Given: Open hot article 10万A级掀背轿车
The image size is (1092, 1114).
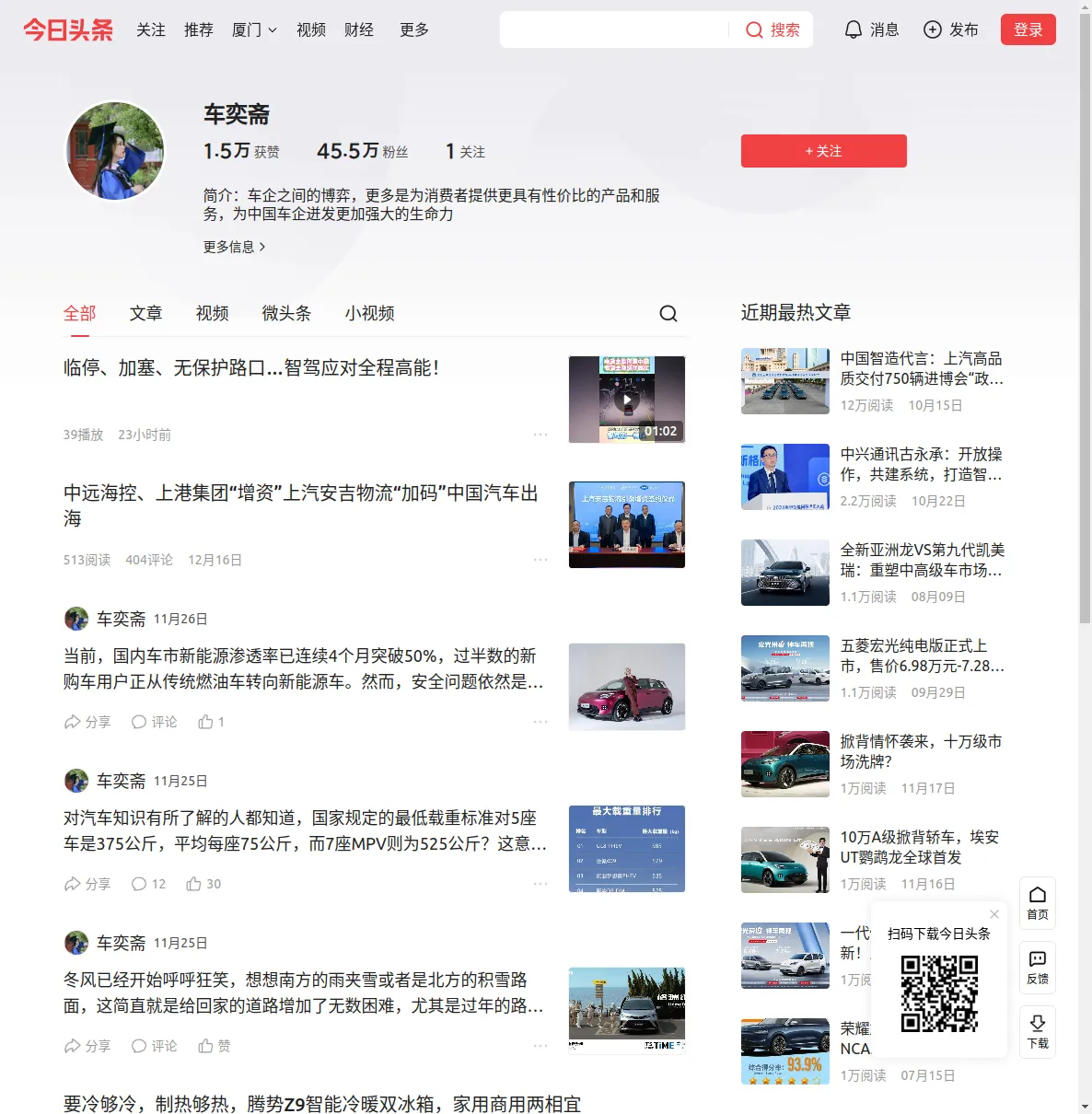Looking at the screenshot, I should pyautogui.click(x=920, y=847).
